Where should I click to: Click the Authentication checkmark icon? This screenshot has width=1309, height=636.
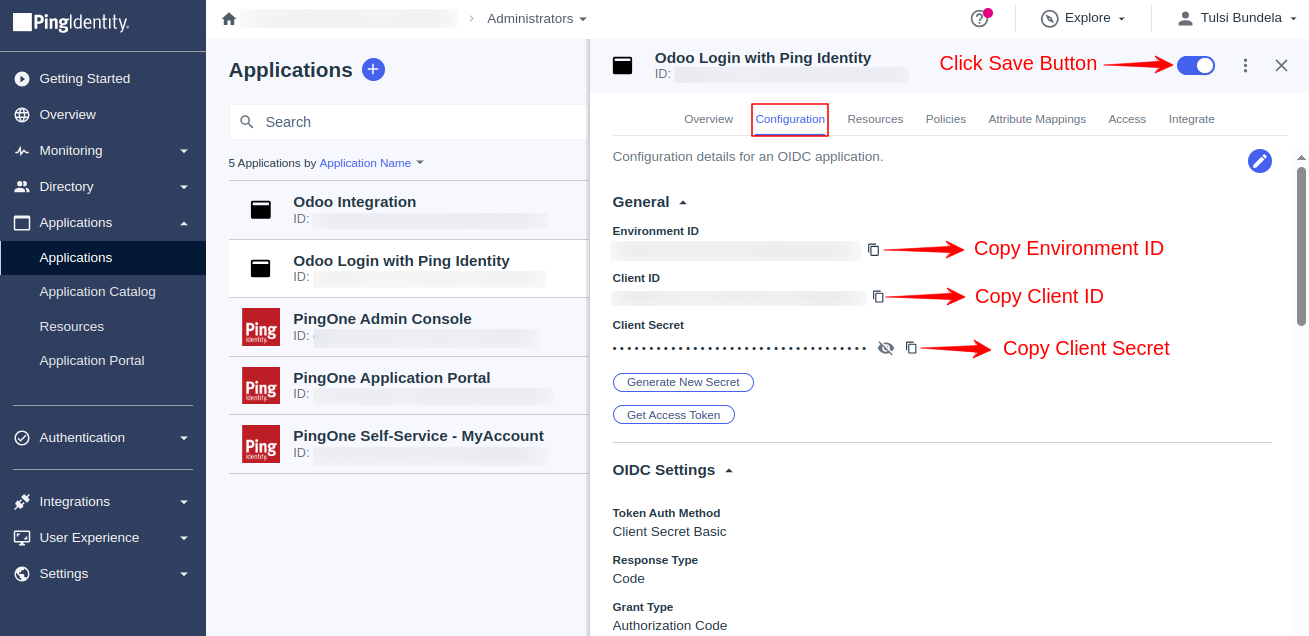tap(22, 438)
